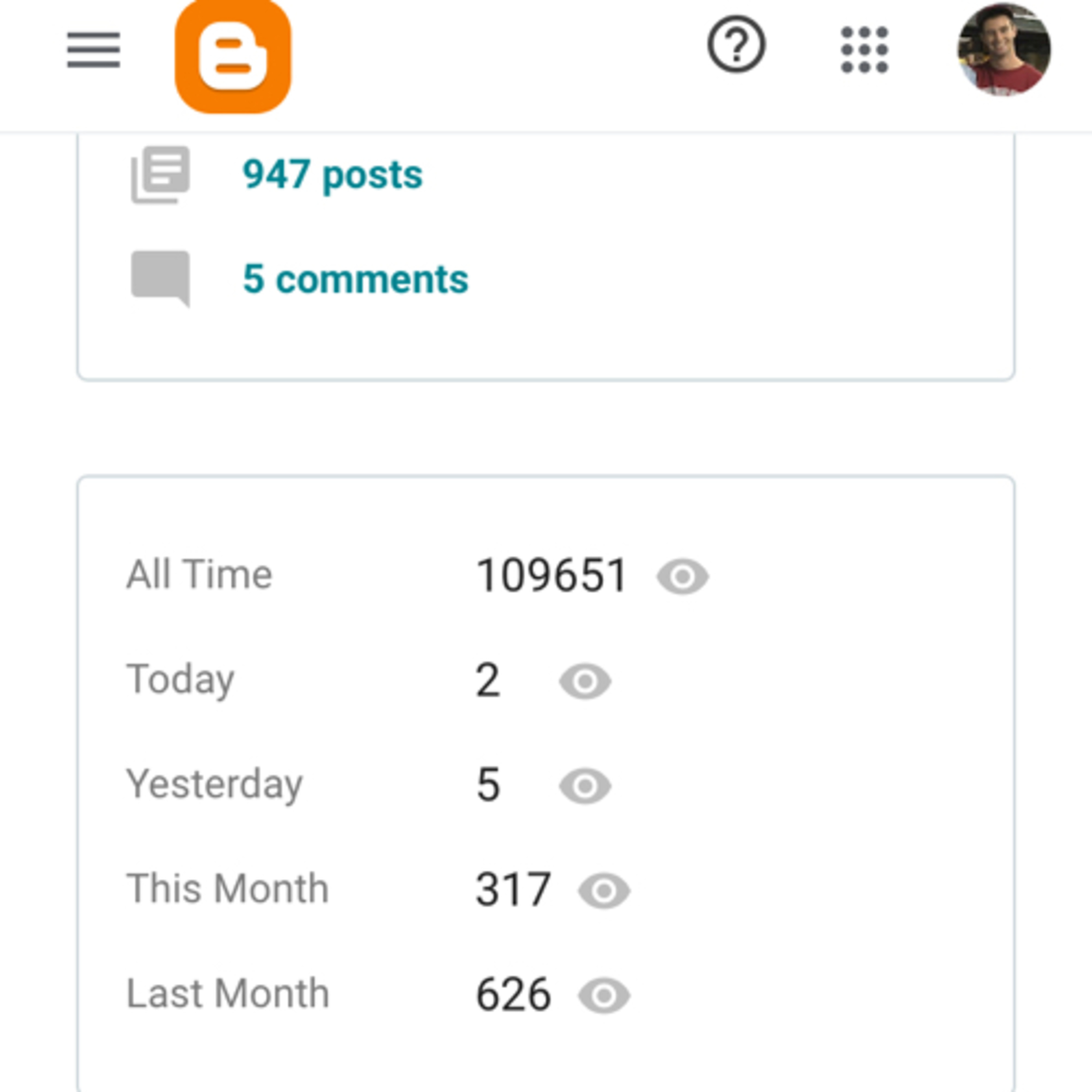Click the eye icon beside Yesterday views
This screenshot has height=1092, width=1092.
point(585,786)
